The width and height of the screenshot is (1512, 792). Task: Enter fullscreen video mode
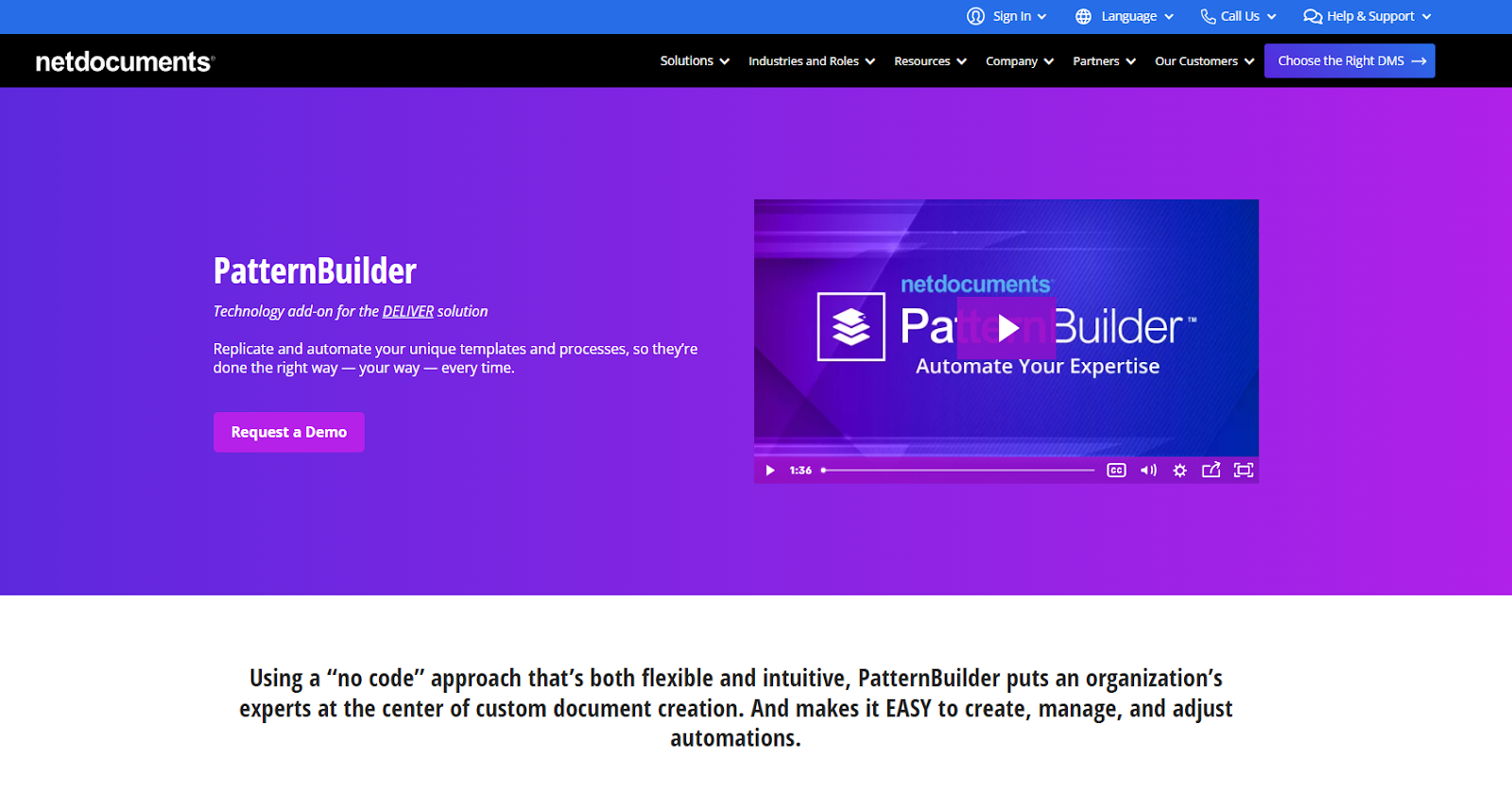(1244, 471)
